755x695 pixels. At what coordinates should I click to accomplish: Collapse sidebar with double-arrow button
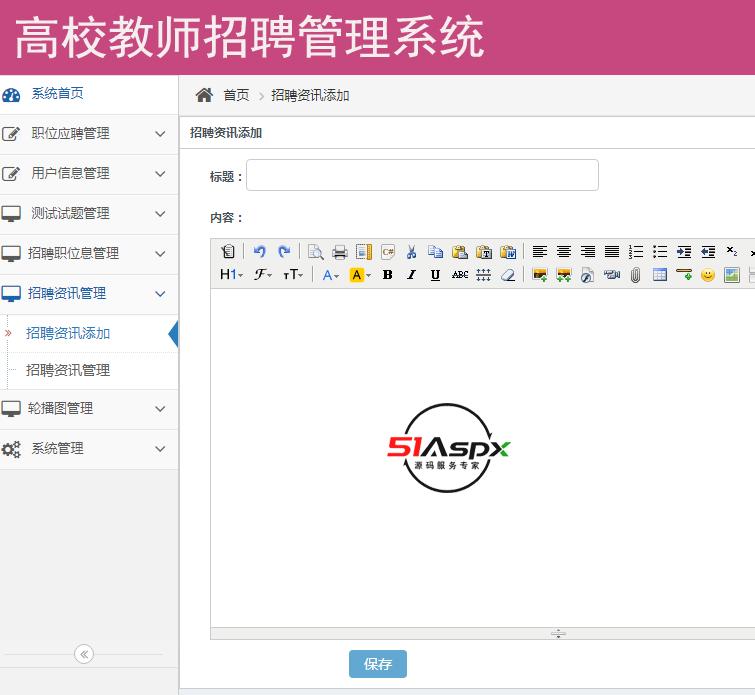tap(84, 654)
